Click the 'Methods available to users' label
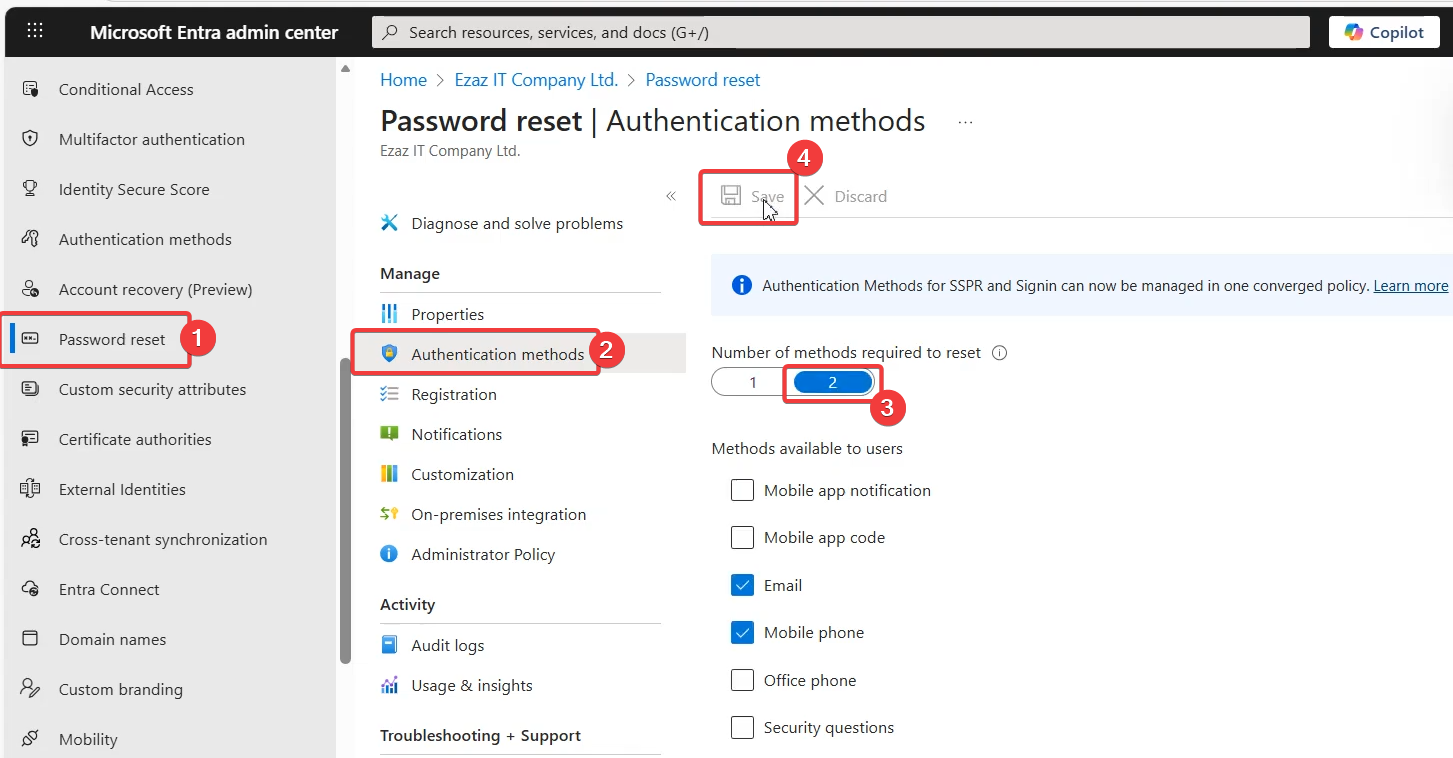The height and width of the screenshot is (758, 1453). pyautogui.click(x=807, y=448)
